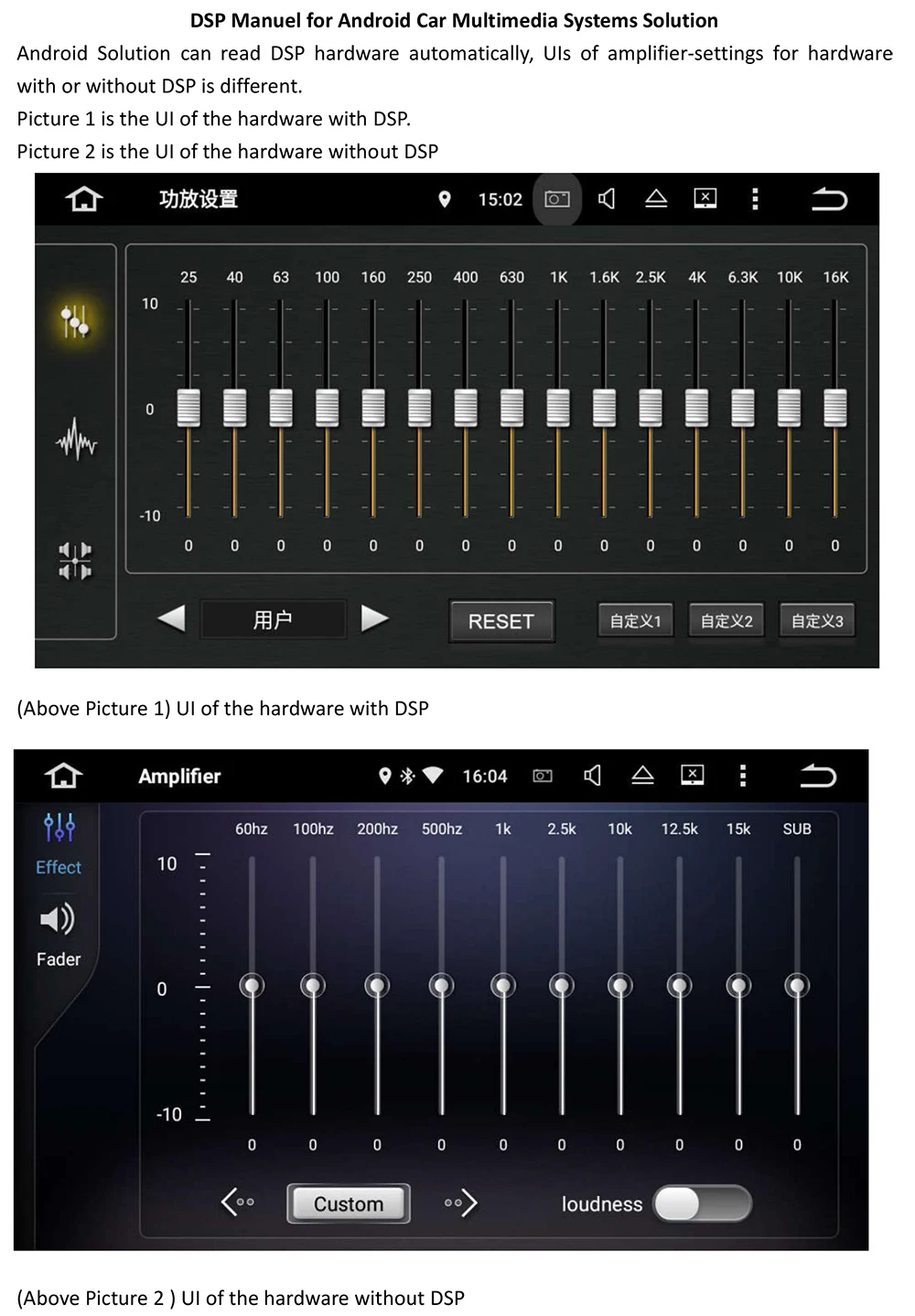Tap the screenshot camera icon at 15:02
Image resolution: width=915 pixels, height=1316 pixels.
[x=557, y=198]
